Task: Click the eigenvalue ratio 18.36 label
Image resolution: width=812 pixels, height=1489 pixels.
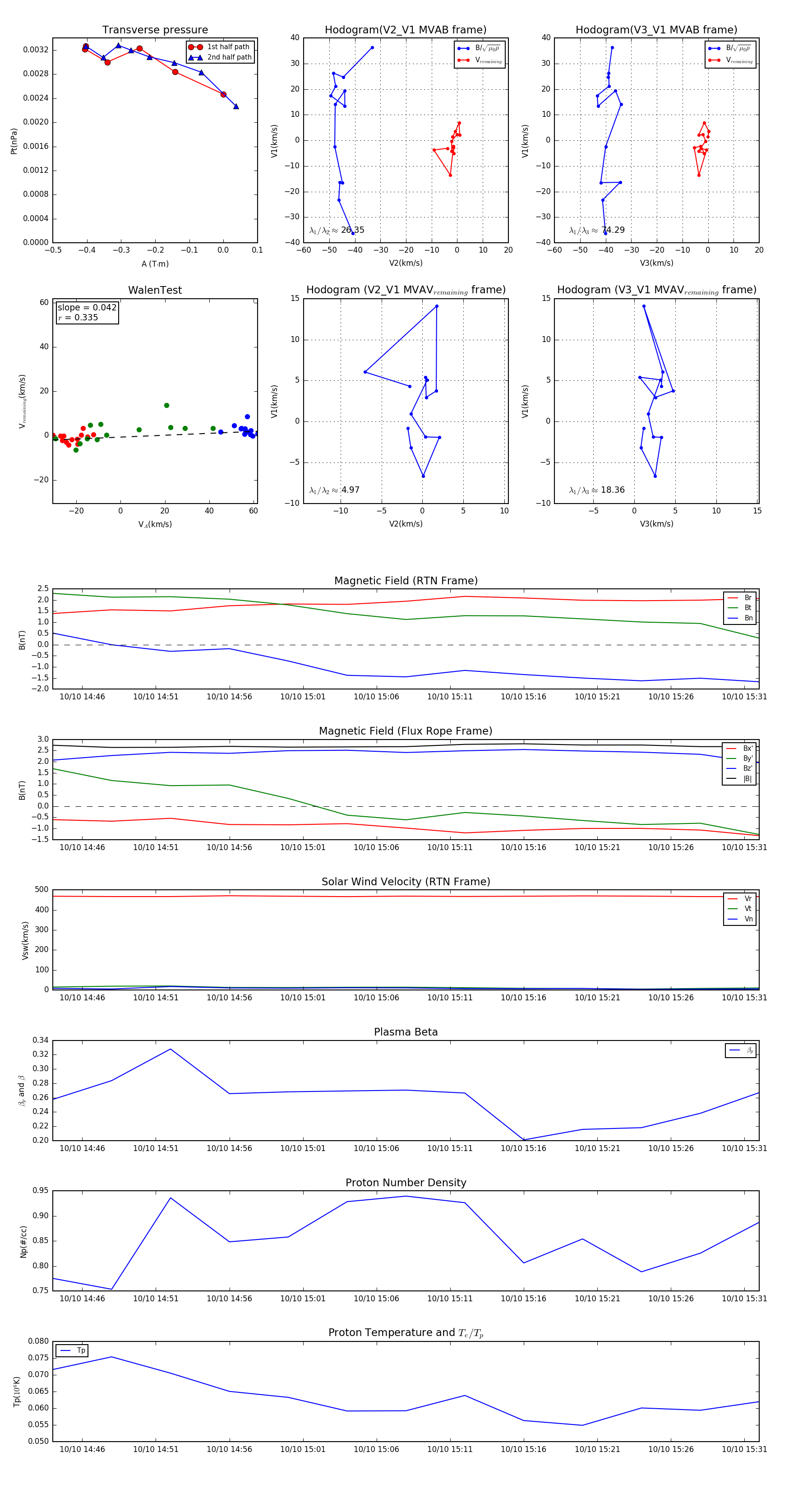Action: (x=597, y=490)
